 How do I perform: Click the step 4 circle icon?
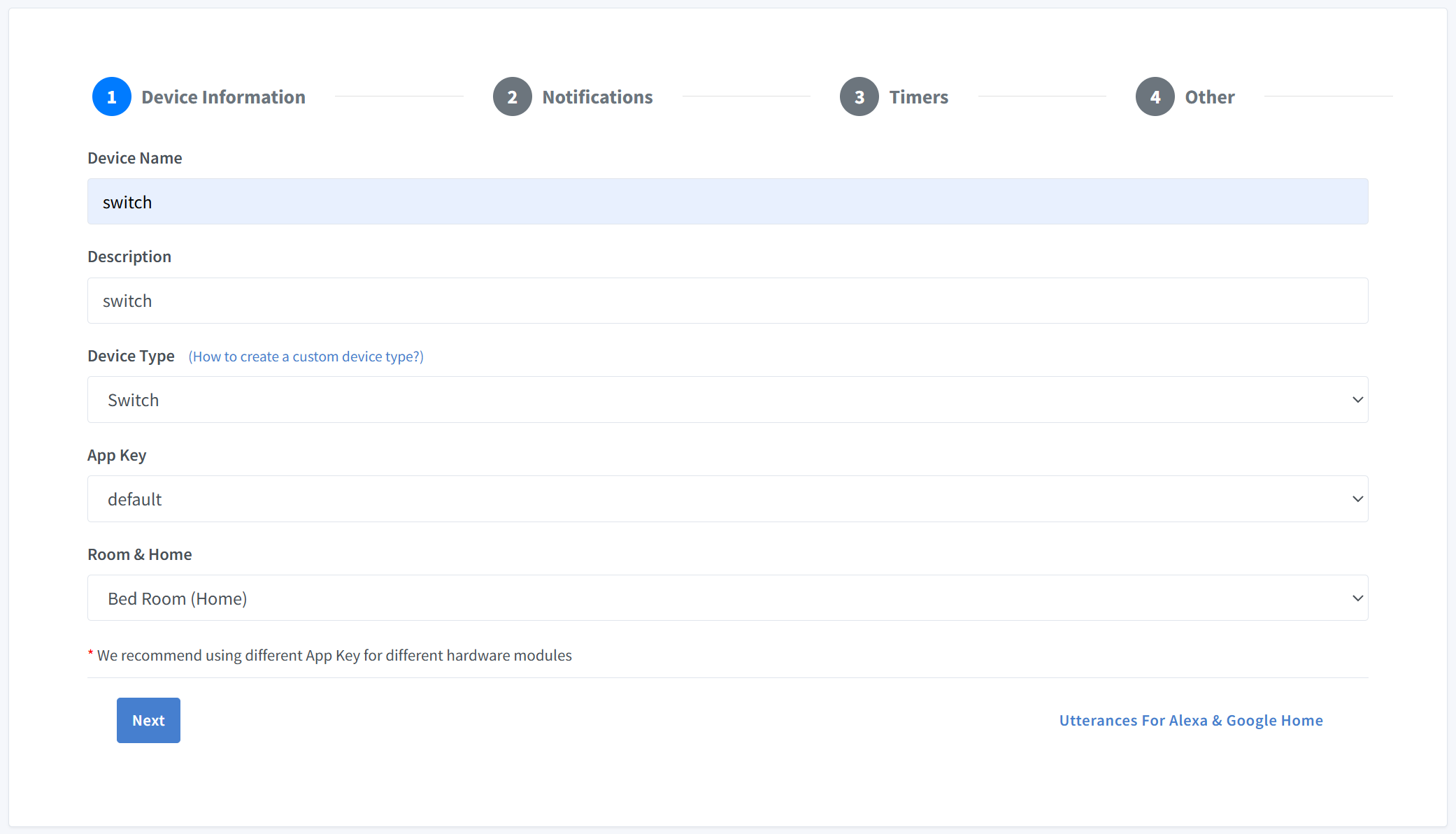(1155, 96)
